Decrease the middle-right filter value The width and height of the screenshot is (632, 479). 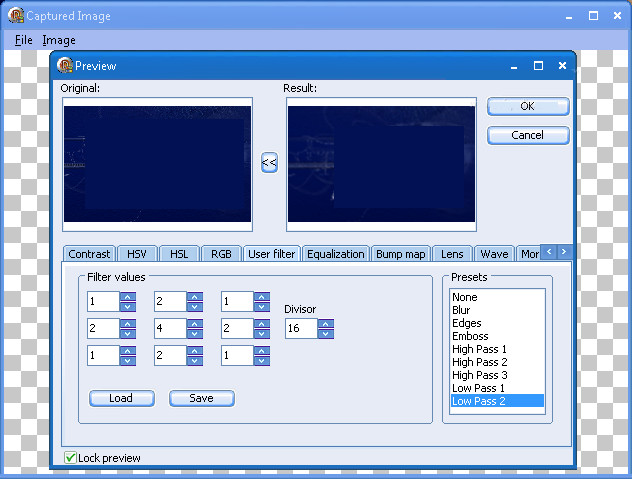262,333
